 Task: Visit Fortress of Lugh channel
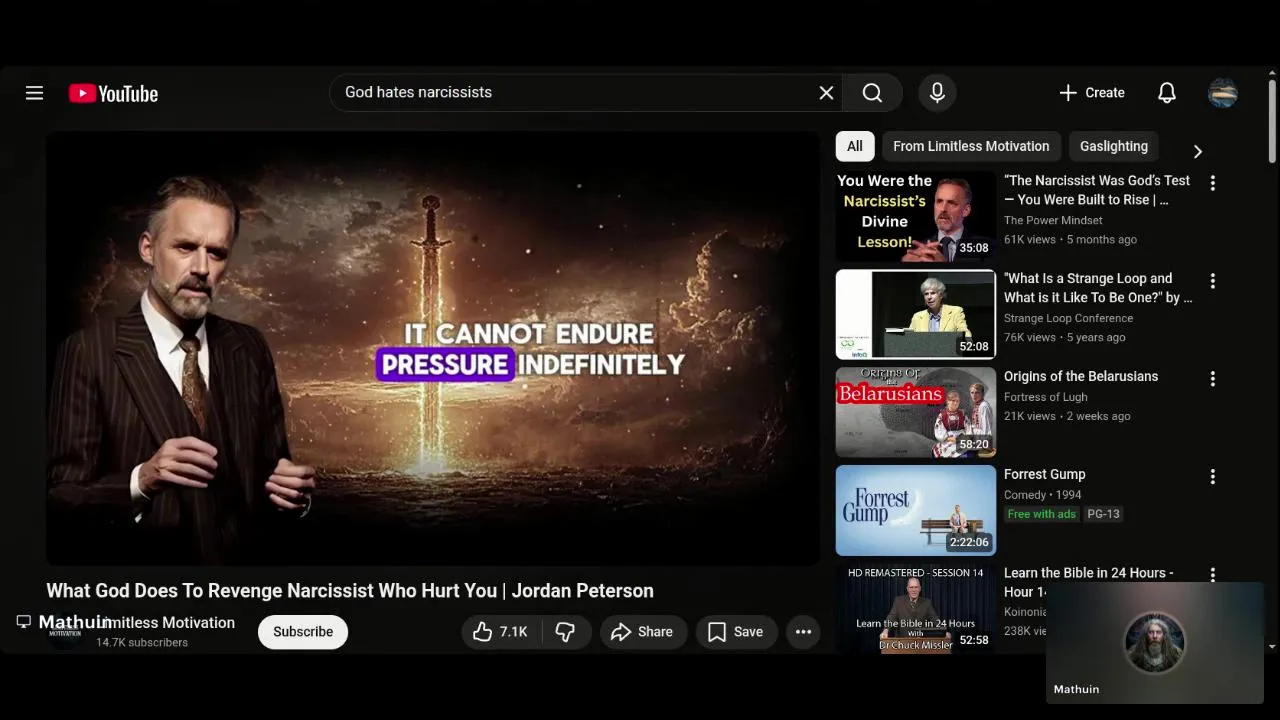1045,397
